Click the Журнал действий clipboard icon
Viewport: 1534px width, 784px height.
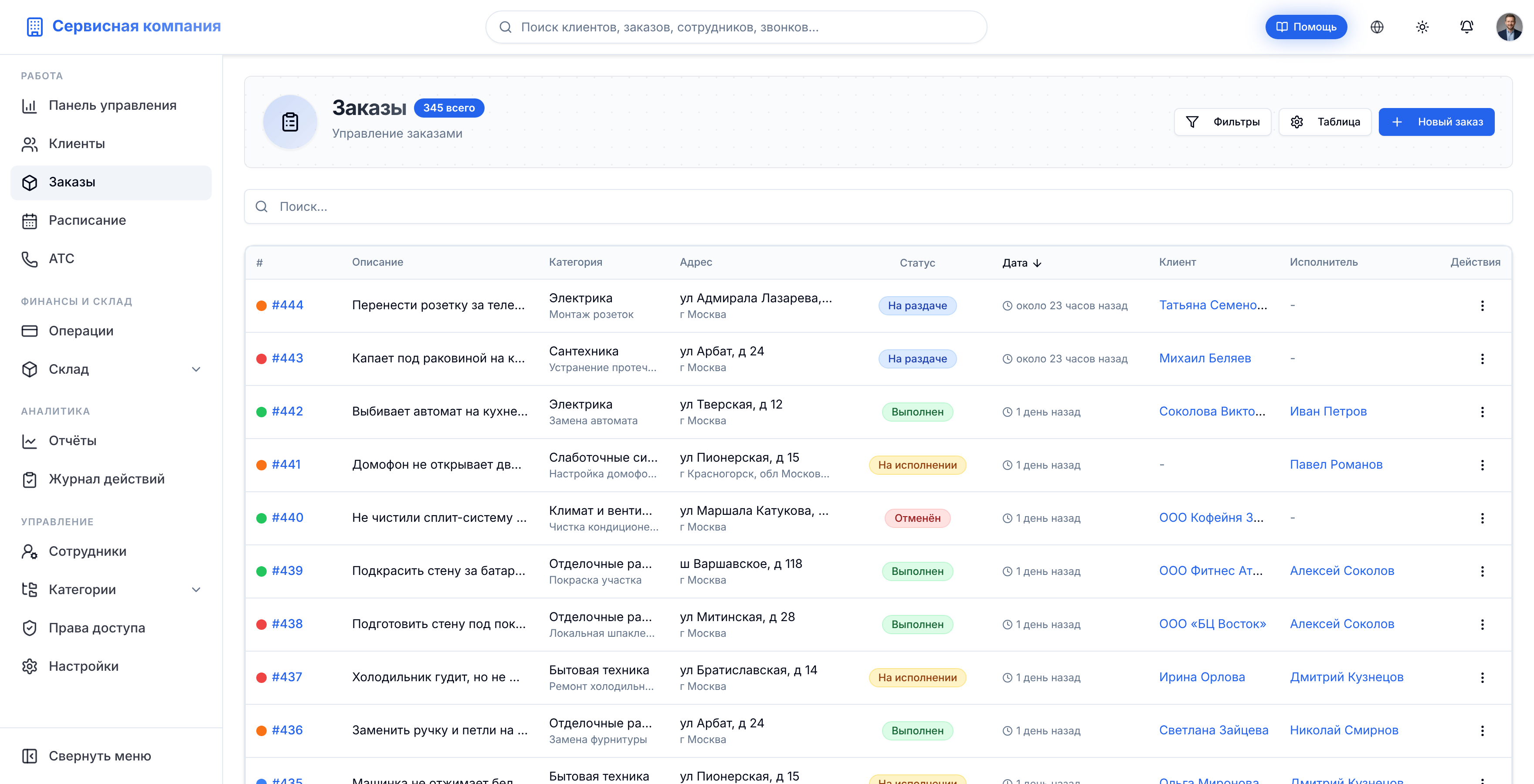pos(29,479)
